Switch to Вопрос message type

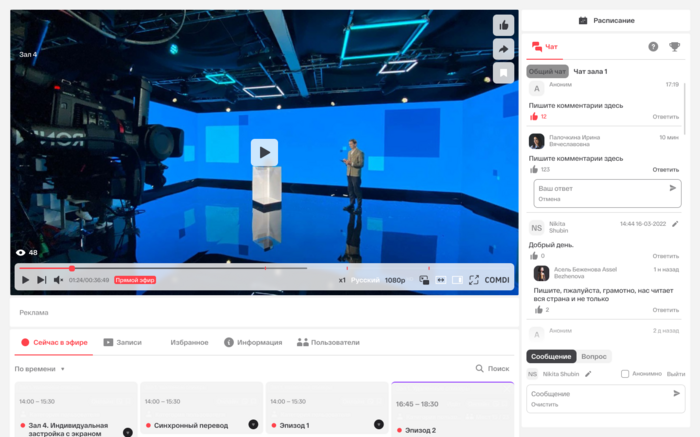click(x=594, y=356)
